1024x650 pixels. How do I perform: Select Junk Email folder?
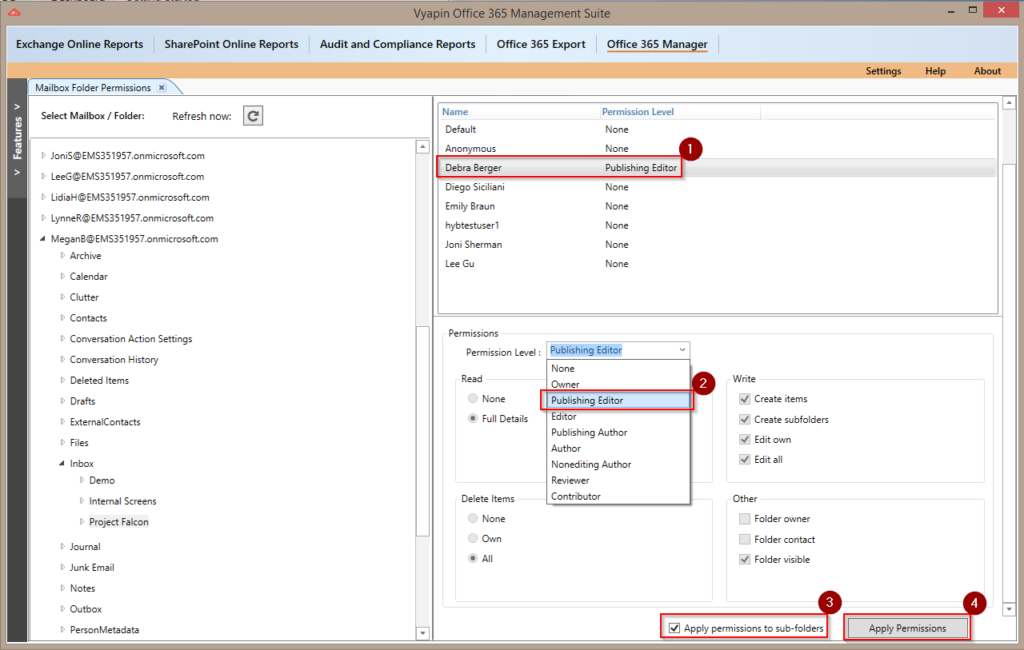point(92,568)
